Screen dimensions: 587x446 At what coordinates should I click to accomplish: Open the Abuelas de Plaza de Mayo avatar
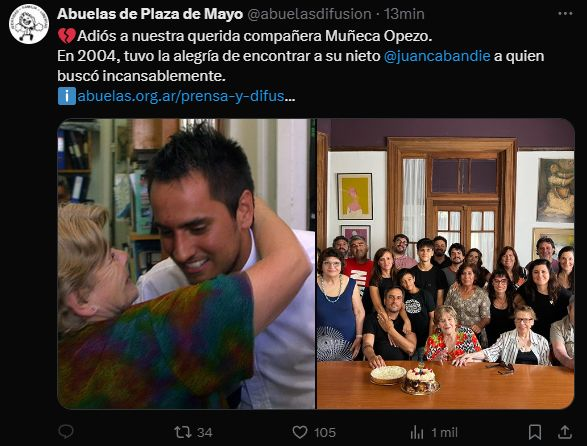29,24
